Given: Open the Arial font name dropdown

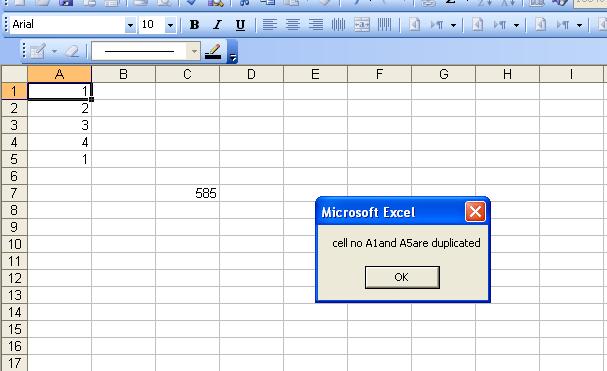Looking at the screenshot, I should click(x=130, y=25).
